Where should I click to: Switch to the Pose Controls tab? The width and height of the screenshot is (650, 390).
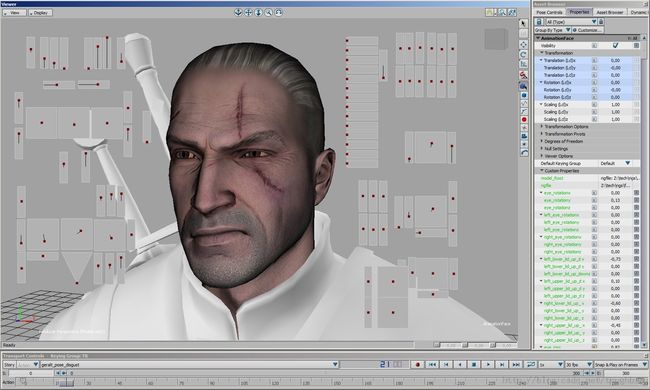[550, 12]
